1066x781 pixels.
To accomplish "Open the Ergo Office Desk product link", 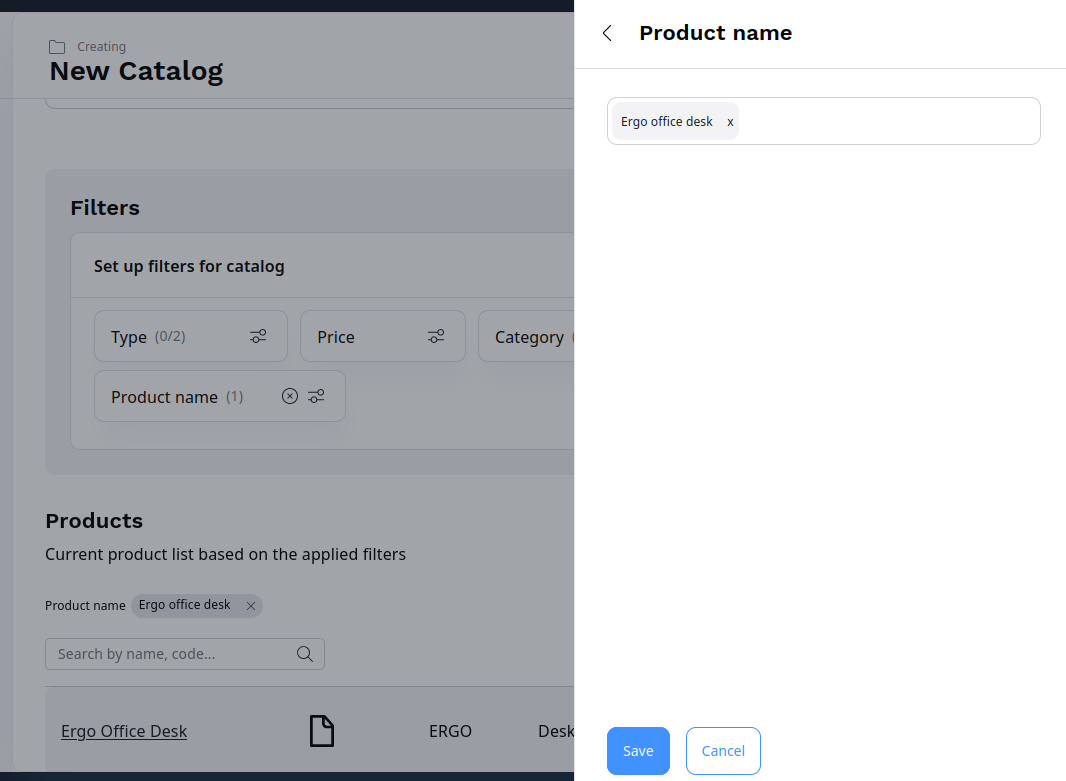I will click(x=123, y=731).
